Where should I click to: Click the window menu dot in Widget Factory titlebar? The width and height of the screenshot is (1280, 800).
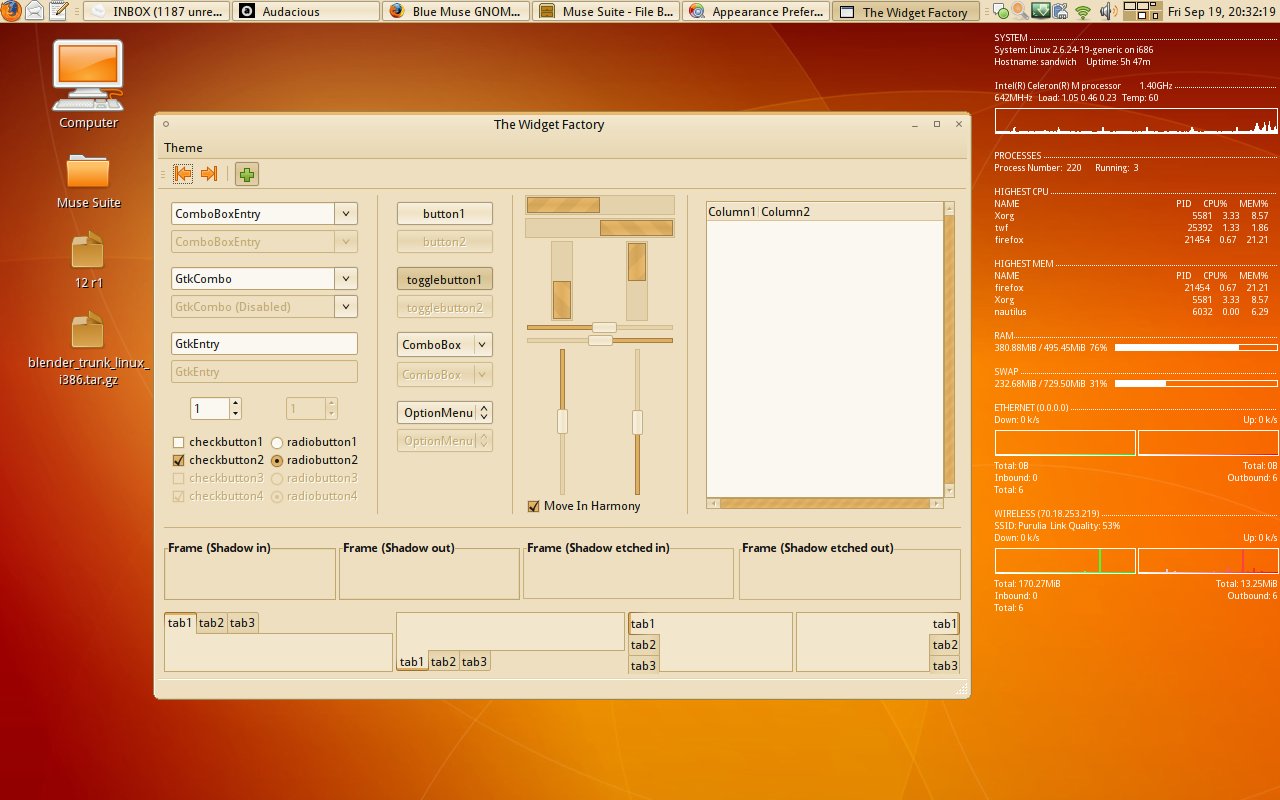(166, 124)
